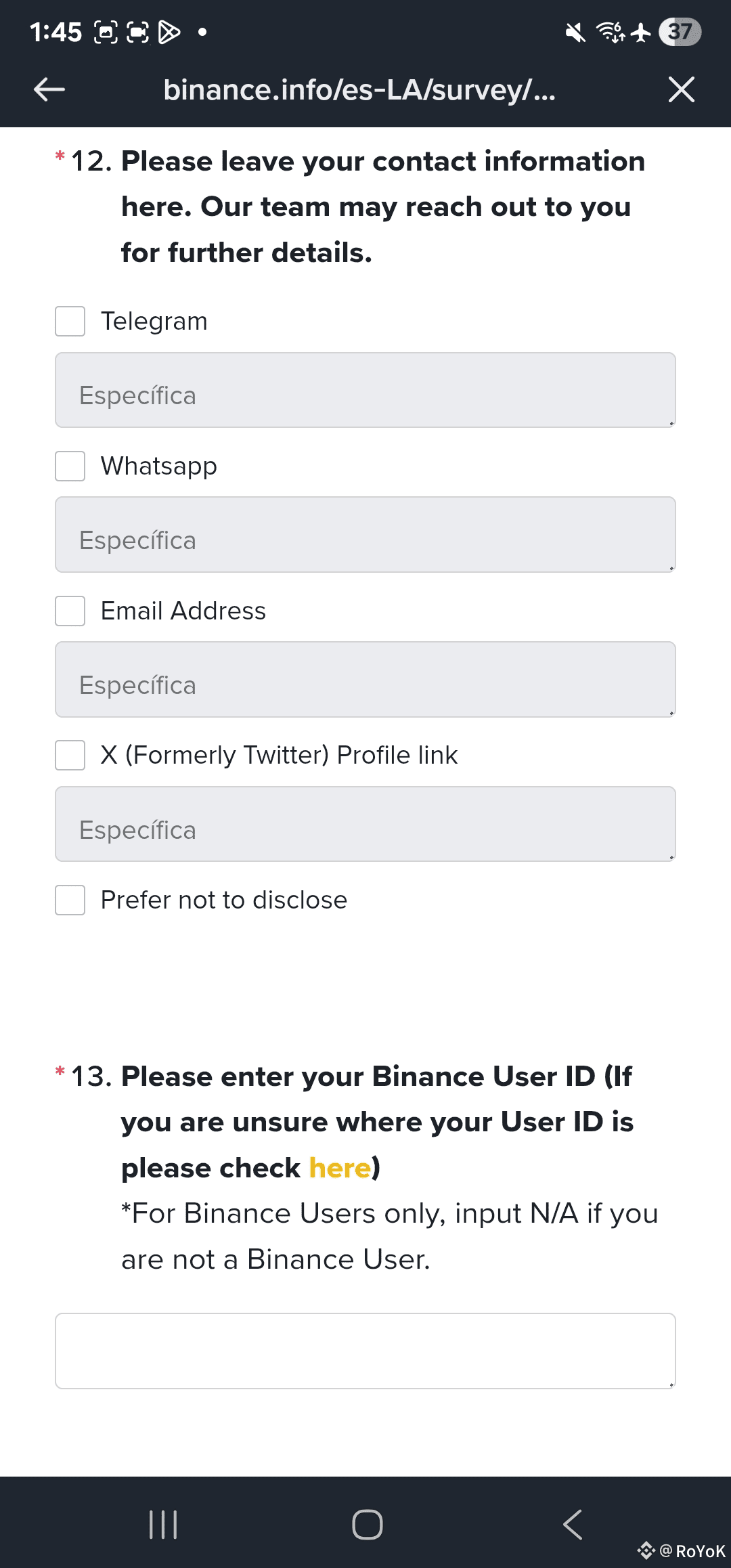Close the in-app browser with X icon
Viewport: 731px width, 1568px height.
point(681,89)
